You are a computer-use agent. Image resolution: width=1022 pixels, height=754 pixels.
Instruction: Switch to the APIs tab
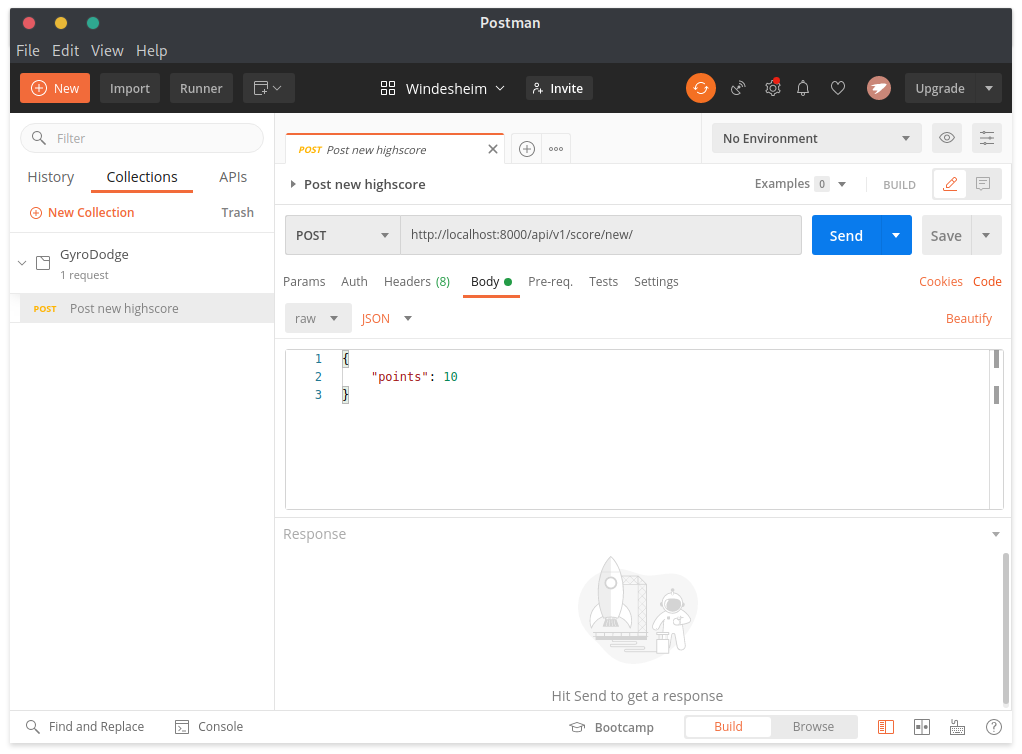pyautogui.click(x=233, y=177)
